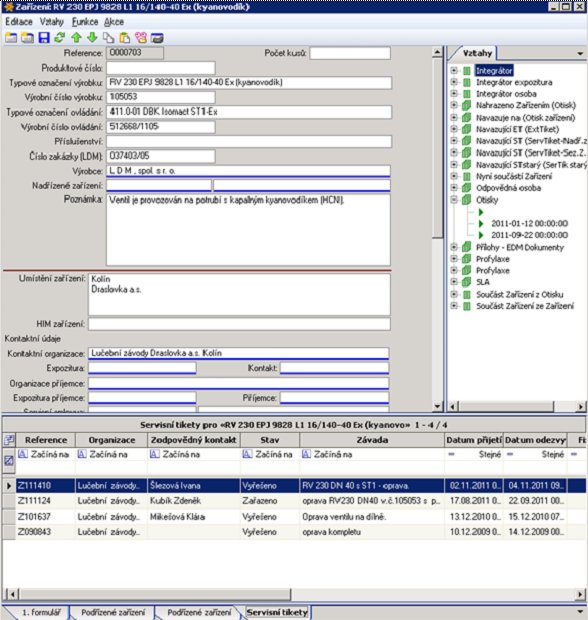This screenshot has width=588, height=620.
Task: Expand Integrátor expozitura node
Action: pos(454,82)
